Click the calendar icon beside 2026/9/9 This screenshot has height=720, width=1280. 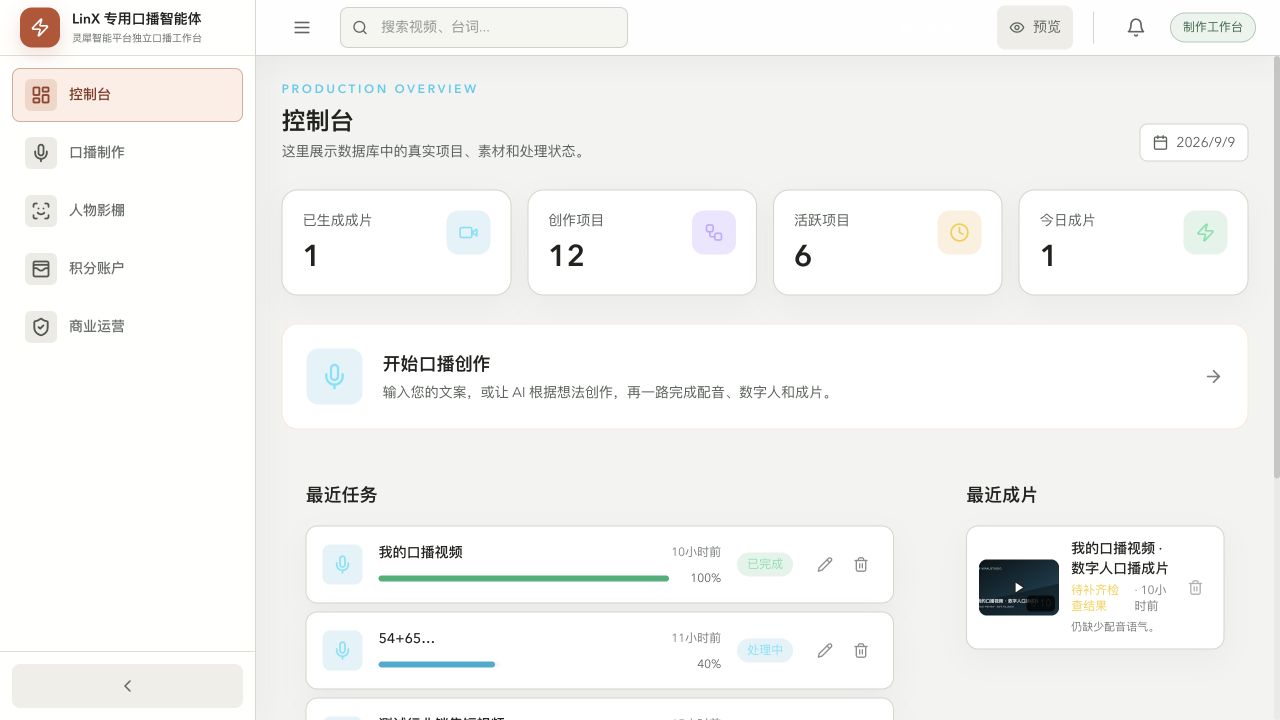pos(1161,142)
